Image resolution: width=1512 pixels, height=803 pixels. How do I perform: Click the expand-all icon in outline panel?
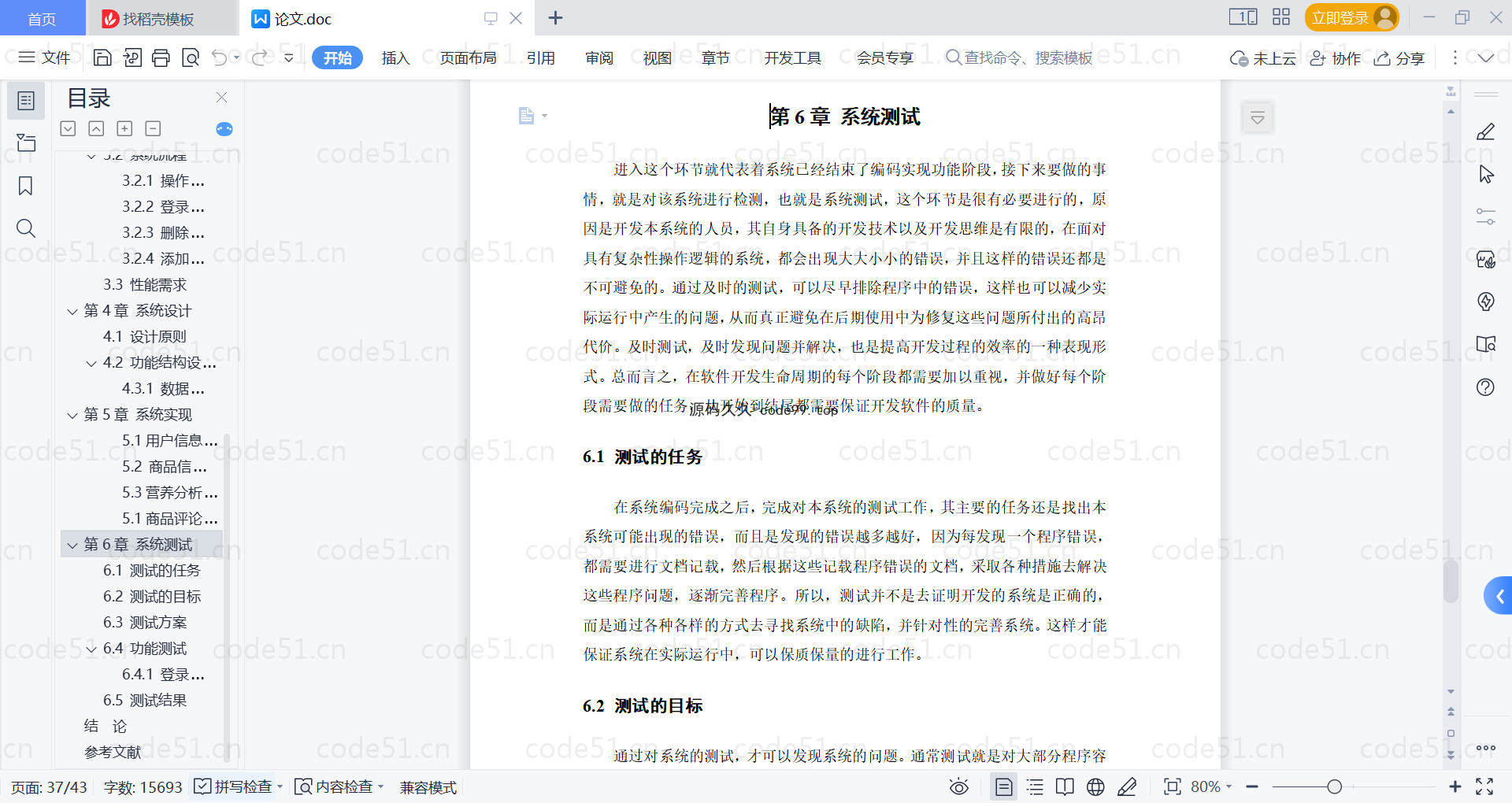[x=69, y=128]
